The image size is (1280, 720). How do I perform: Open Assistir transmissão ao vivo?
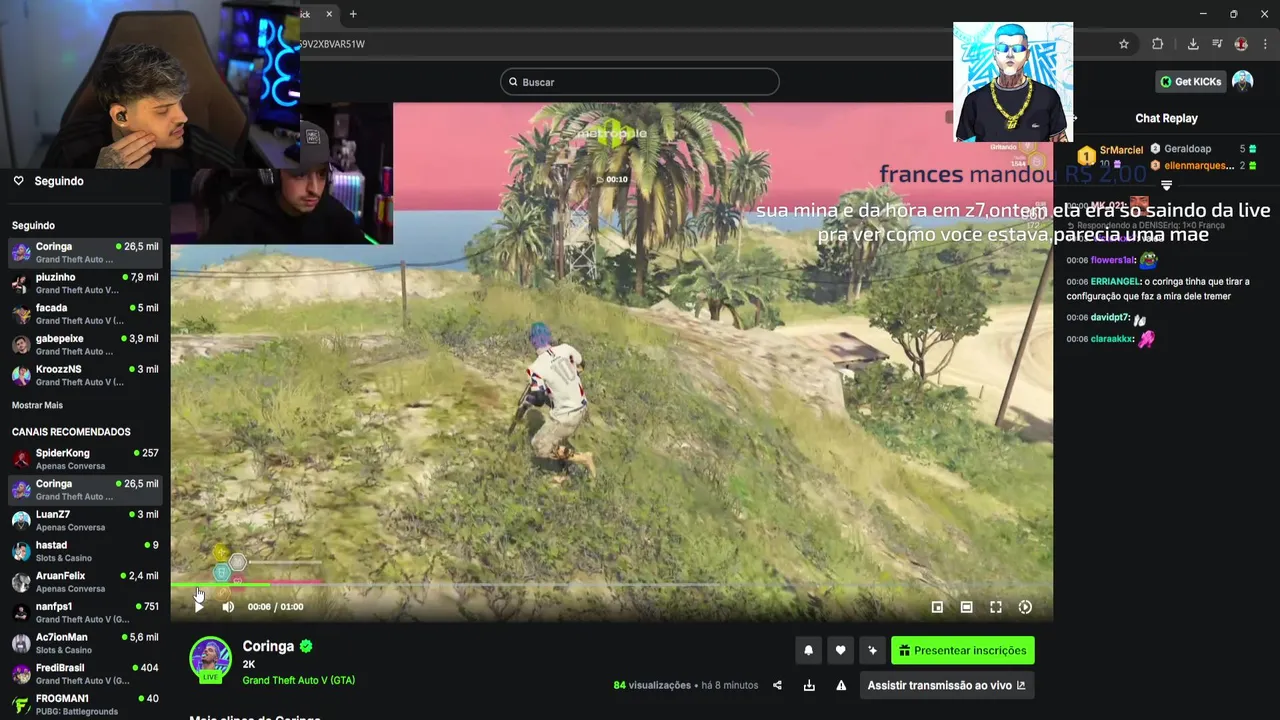[x=946, y=685]
